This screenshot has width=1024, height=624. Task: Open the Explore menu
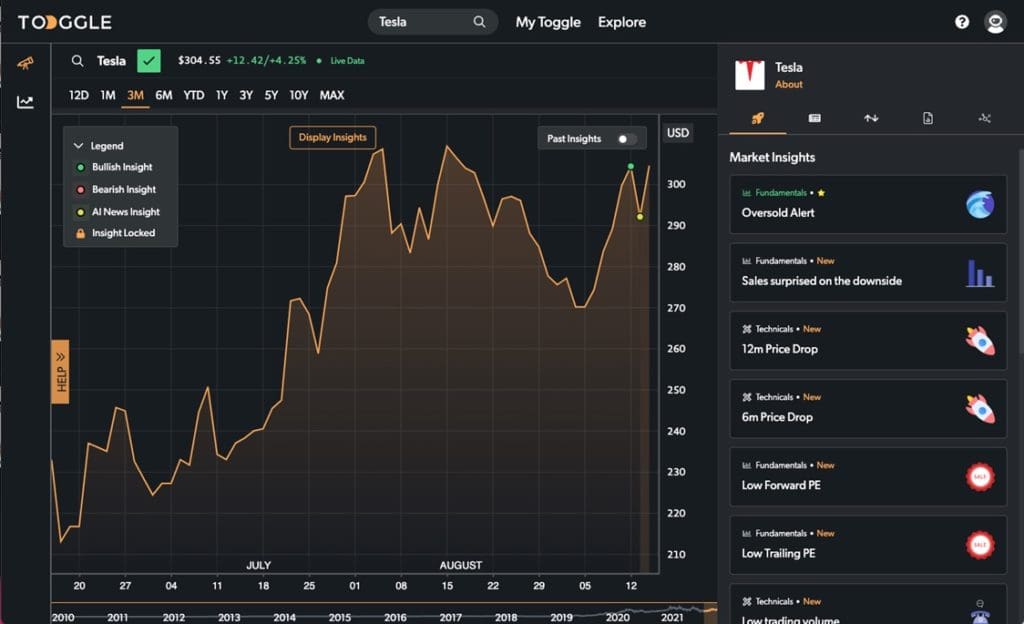[622, 22]
